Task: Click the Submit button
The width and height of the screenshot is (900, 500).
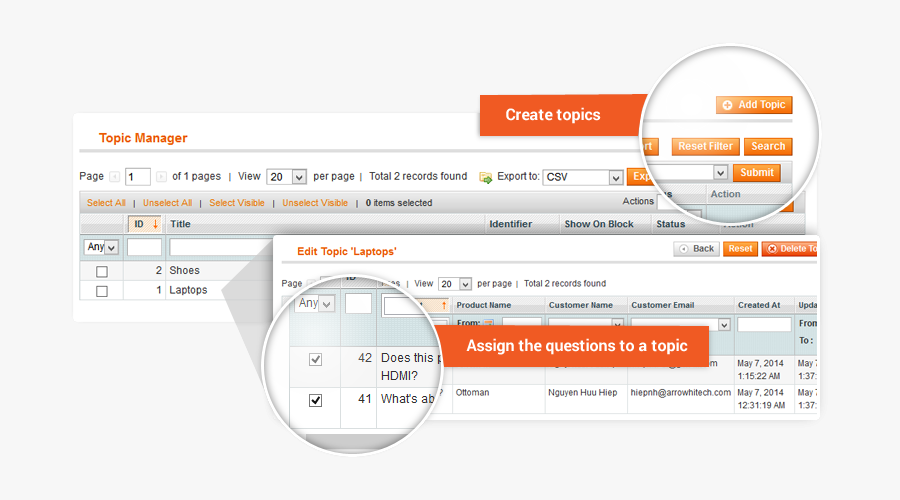Action: click(757, 172)
